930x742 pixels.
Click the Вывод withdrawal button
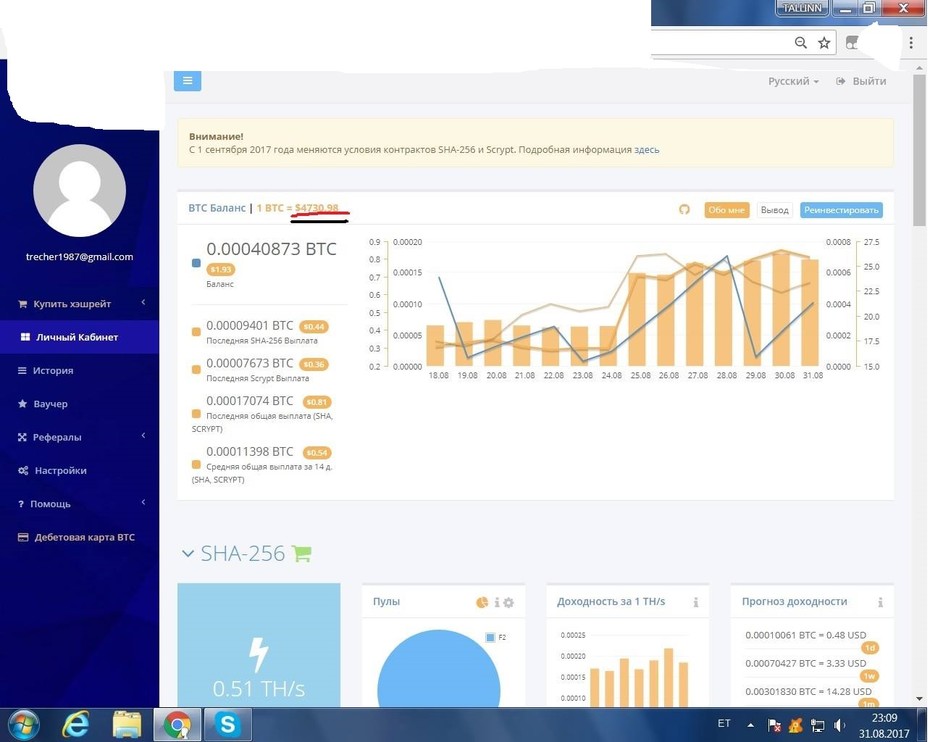775,210
